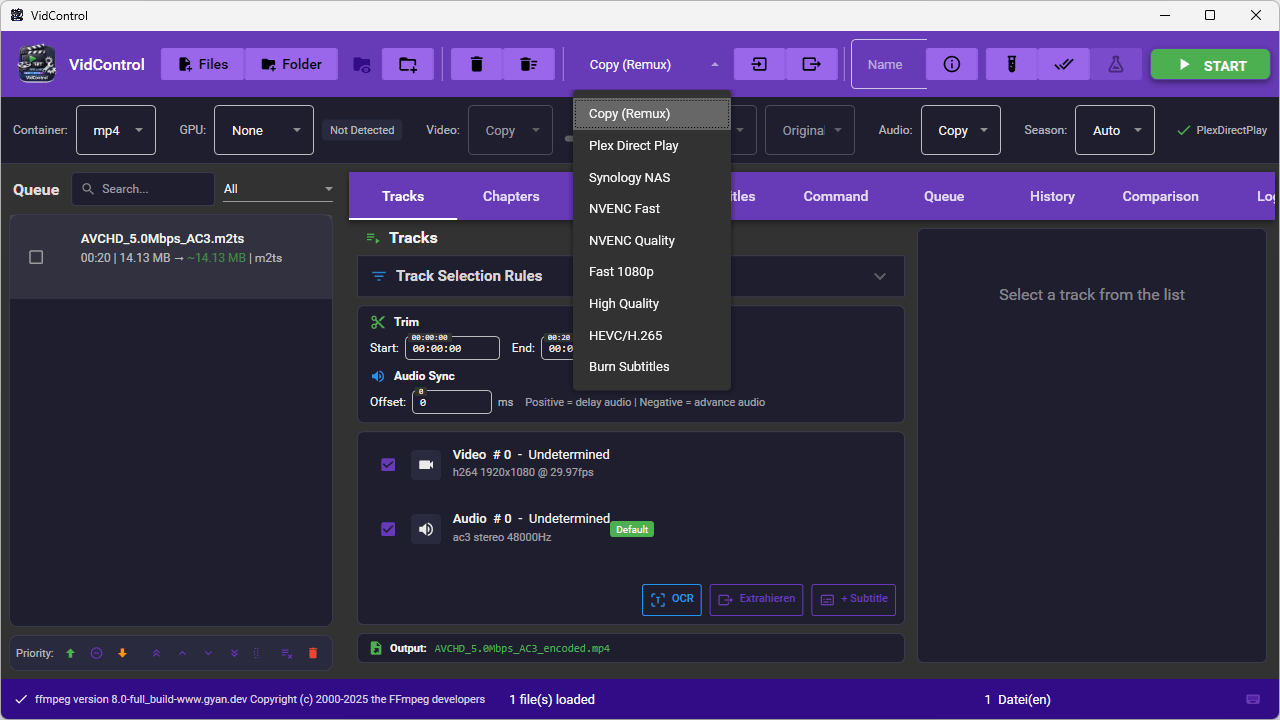This screenshot has height=720, width=1280.
Task: Expand the Track Selection Rules section
Action: point(880,276)
